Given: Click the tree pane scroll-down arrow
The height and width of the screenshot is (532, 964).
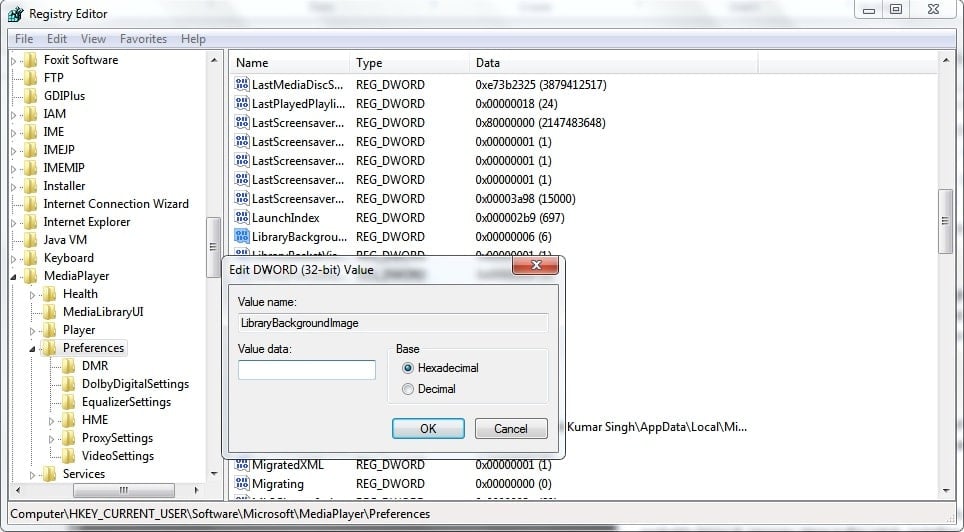Looking at the screenshot, I should tap(213, 474).
